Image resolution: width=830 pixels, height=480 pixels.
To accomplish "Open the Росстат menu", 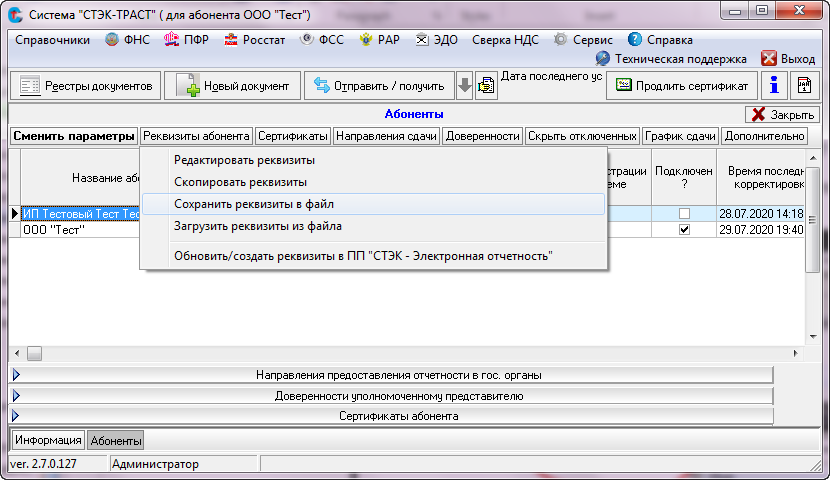I will pyautogui.click(x=255, y=40).
